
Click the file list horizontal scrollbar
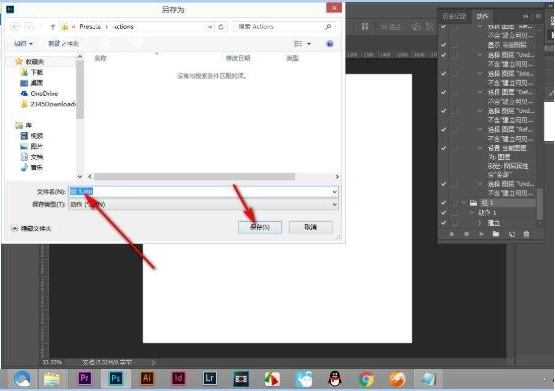click(x=195, y=176)
